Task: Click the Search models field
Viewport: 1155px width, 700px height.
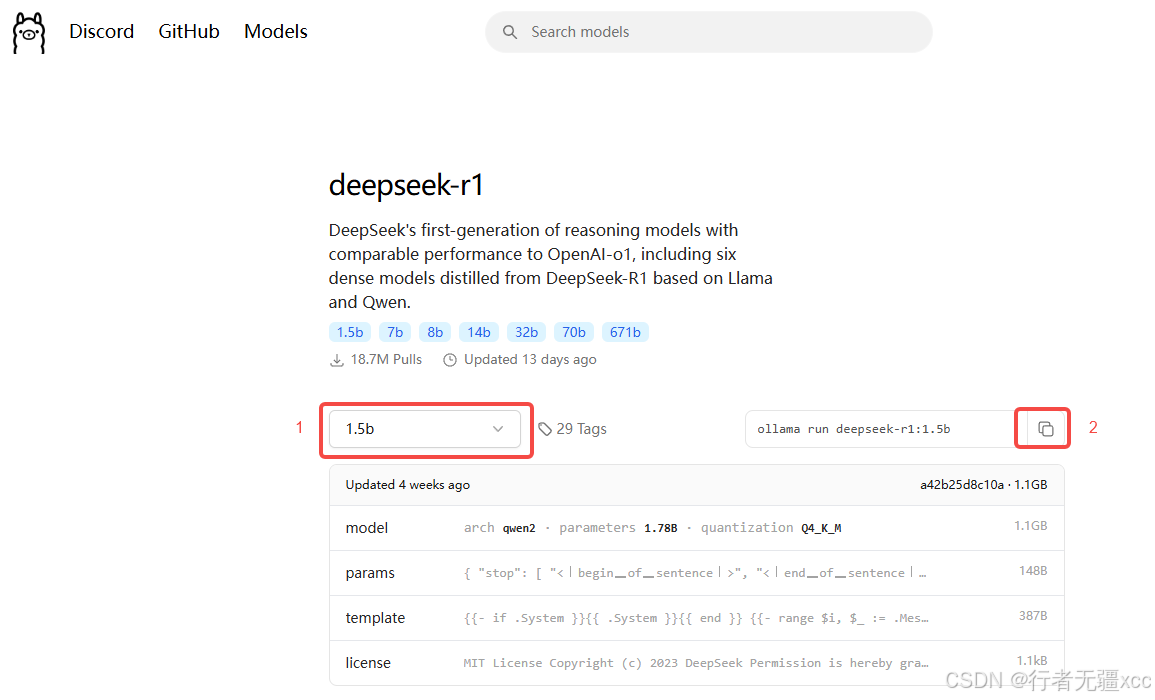Action: tap(709, 32)
